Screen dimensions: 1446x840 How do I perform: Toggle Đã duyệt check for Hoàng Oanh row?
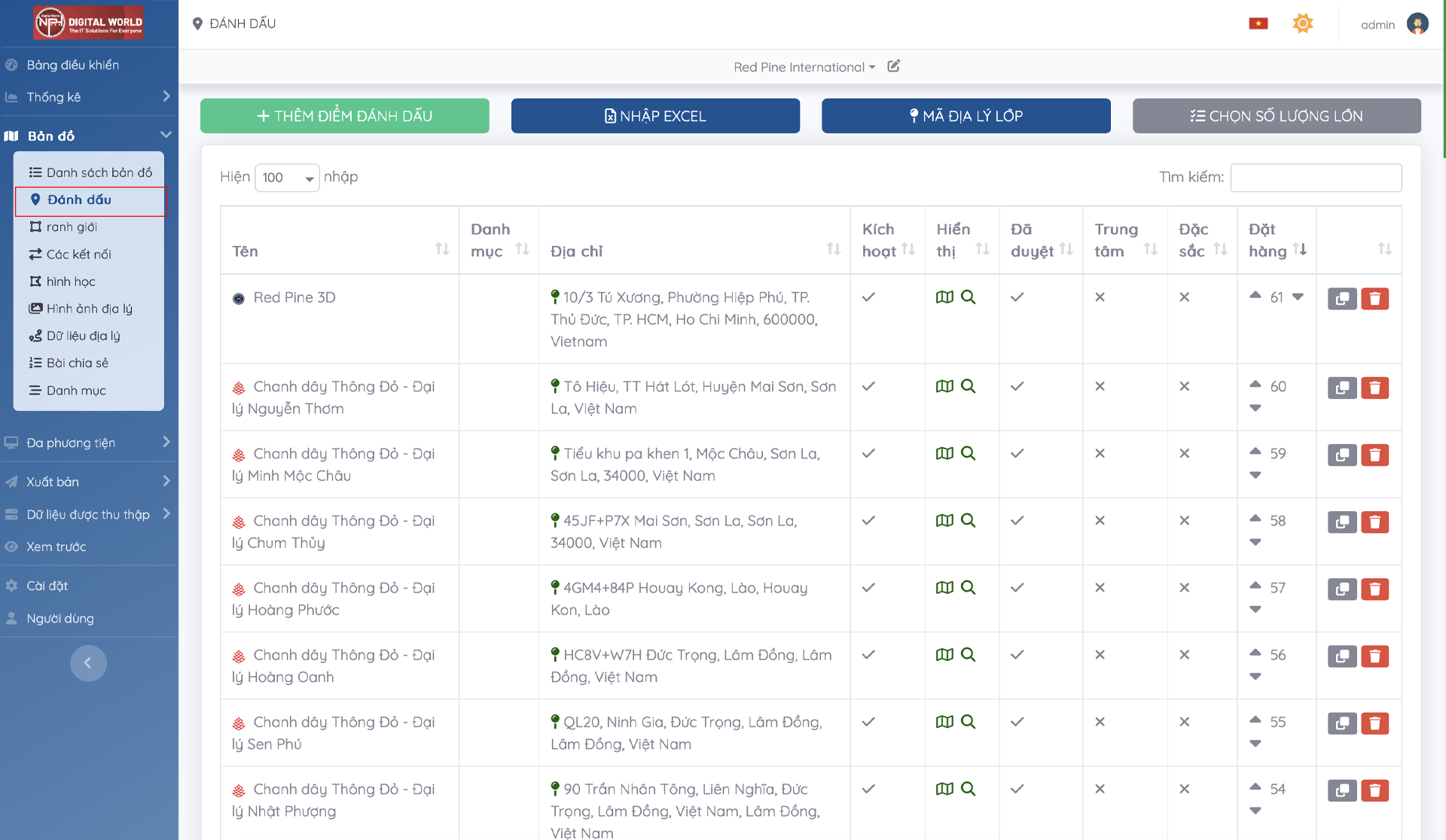(1017, 655)
